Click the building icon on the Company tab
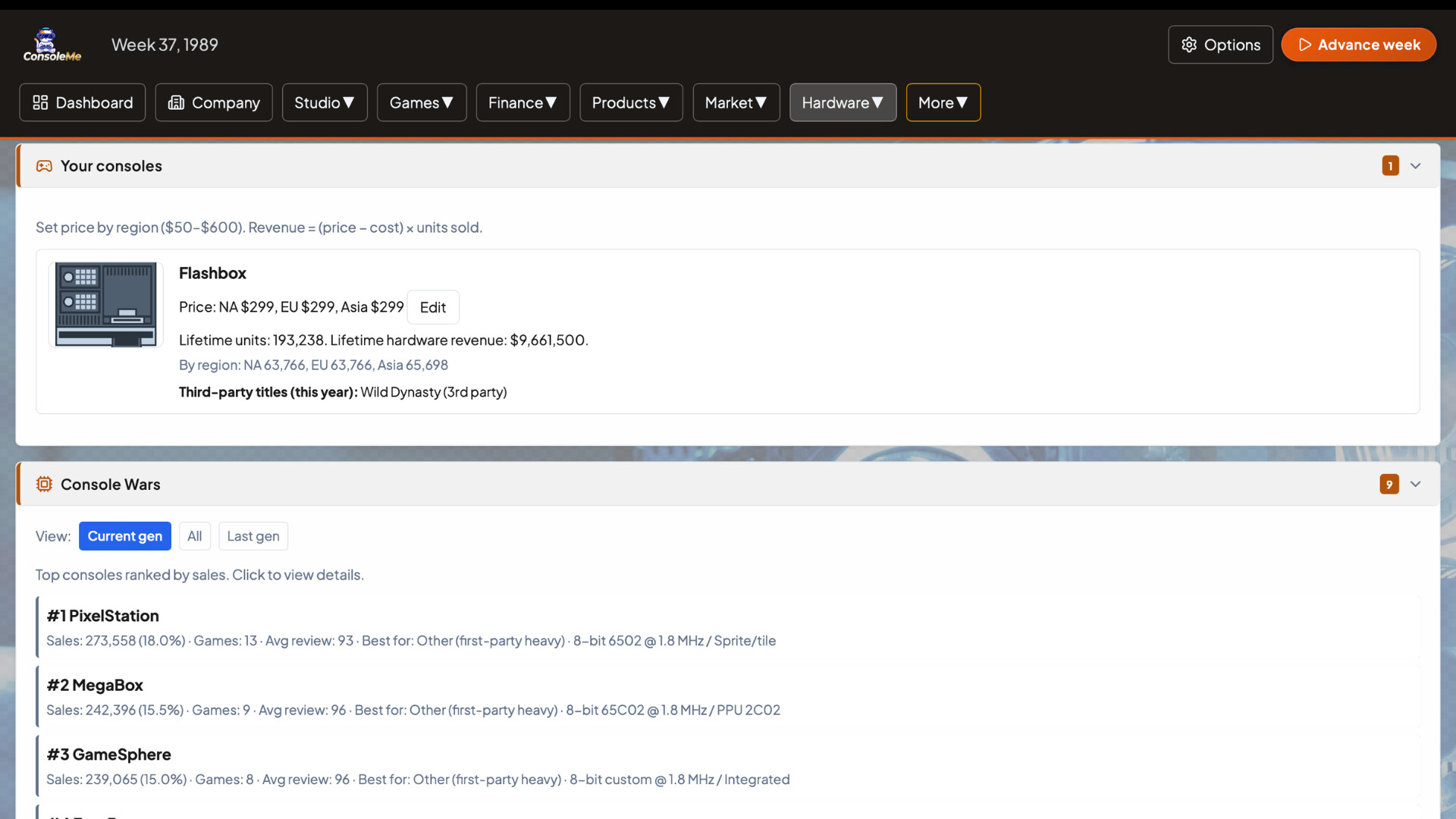Viewport: 1456px width, 819px height. coord(175,102)
